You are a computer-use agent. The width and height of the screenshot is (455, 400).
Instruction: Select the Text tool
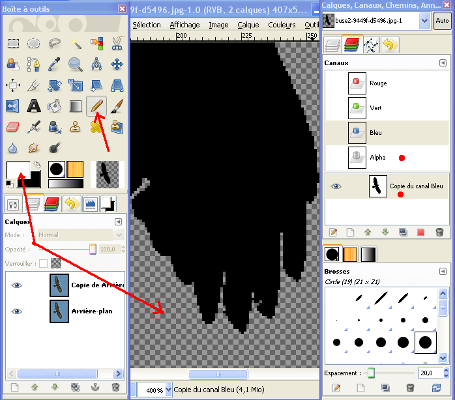tap(34, 106)
